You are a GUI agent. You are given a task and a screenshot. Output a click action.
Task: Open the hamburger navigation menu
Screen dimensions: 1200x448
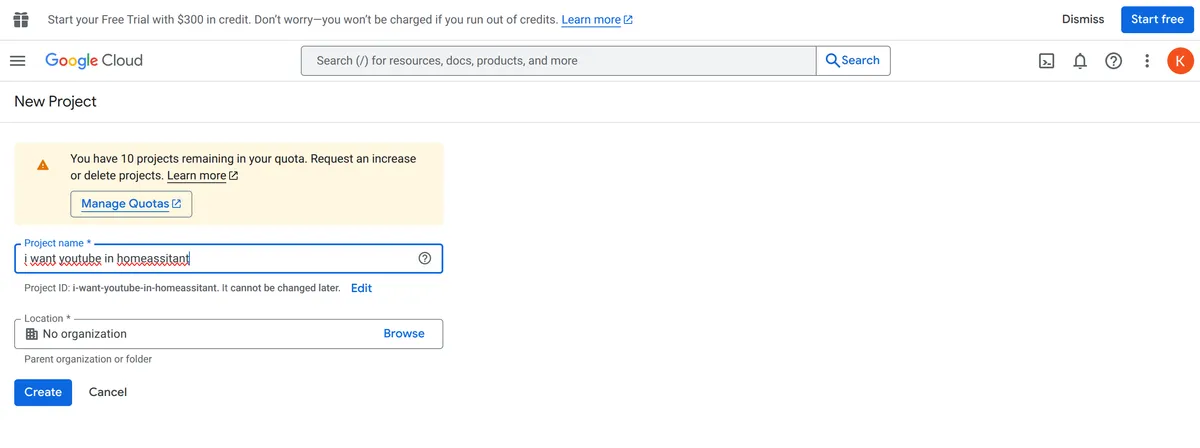click(x=17, y=61)
